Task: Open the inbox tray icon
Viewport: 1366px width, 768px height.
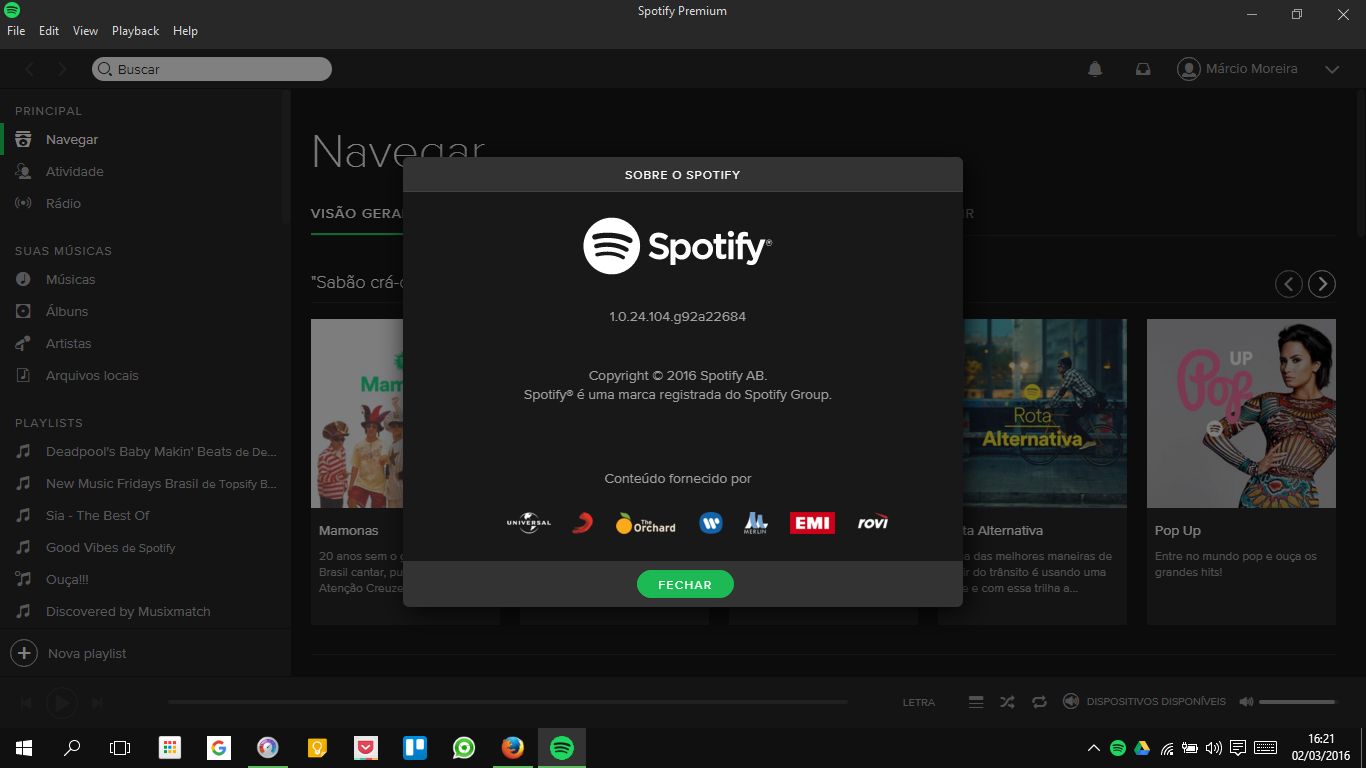Action: point(1143,69)
